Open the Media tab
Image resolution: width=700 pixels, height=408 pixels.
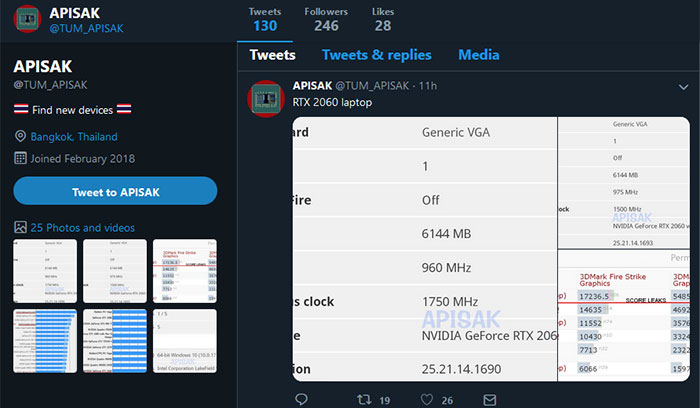[479, 55]
